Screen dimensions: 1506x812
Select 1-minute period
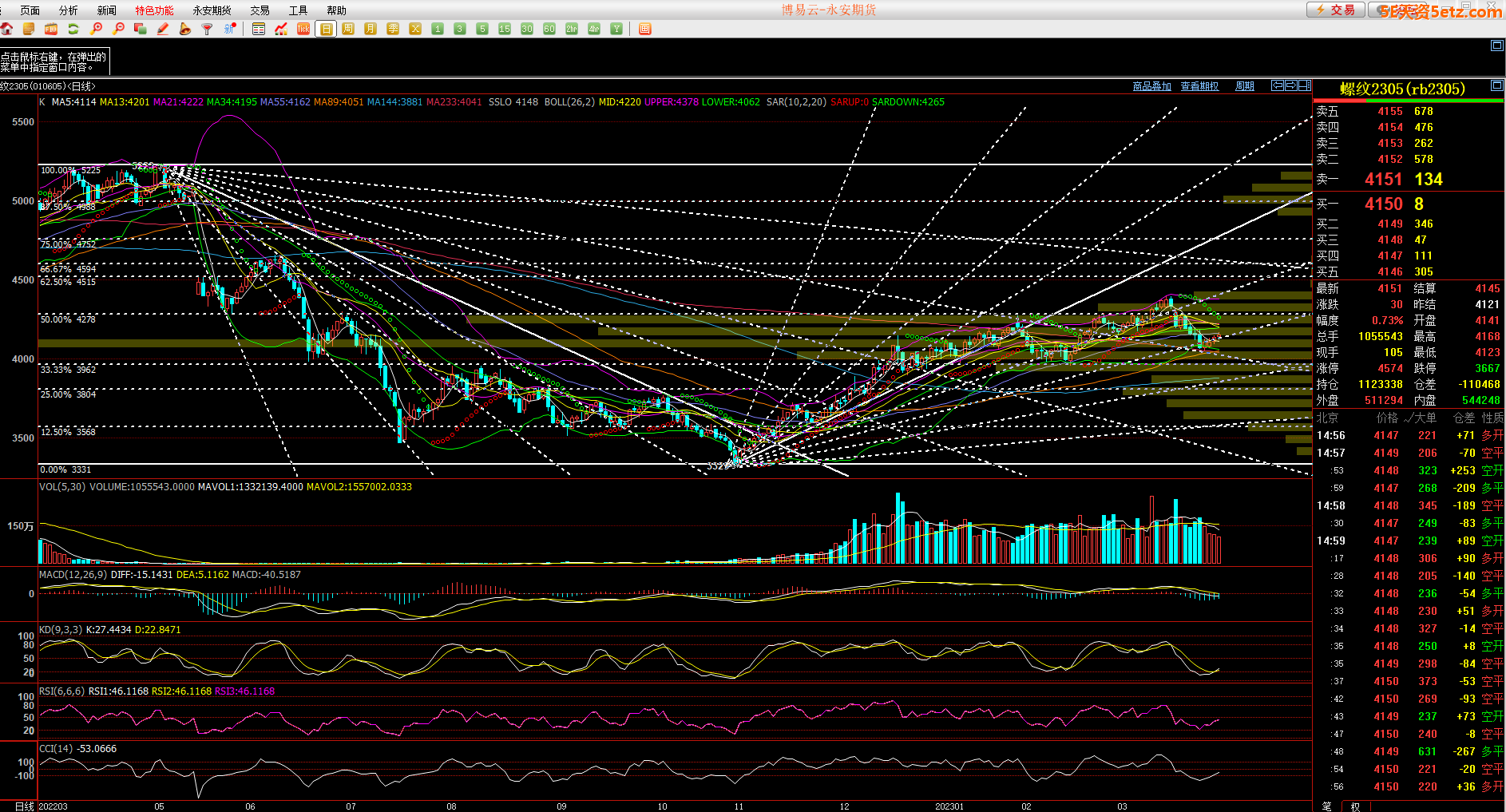pos(438,29)
